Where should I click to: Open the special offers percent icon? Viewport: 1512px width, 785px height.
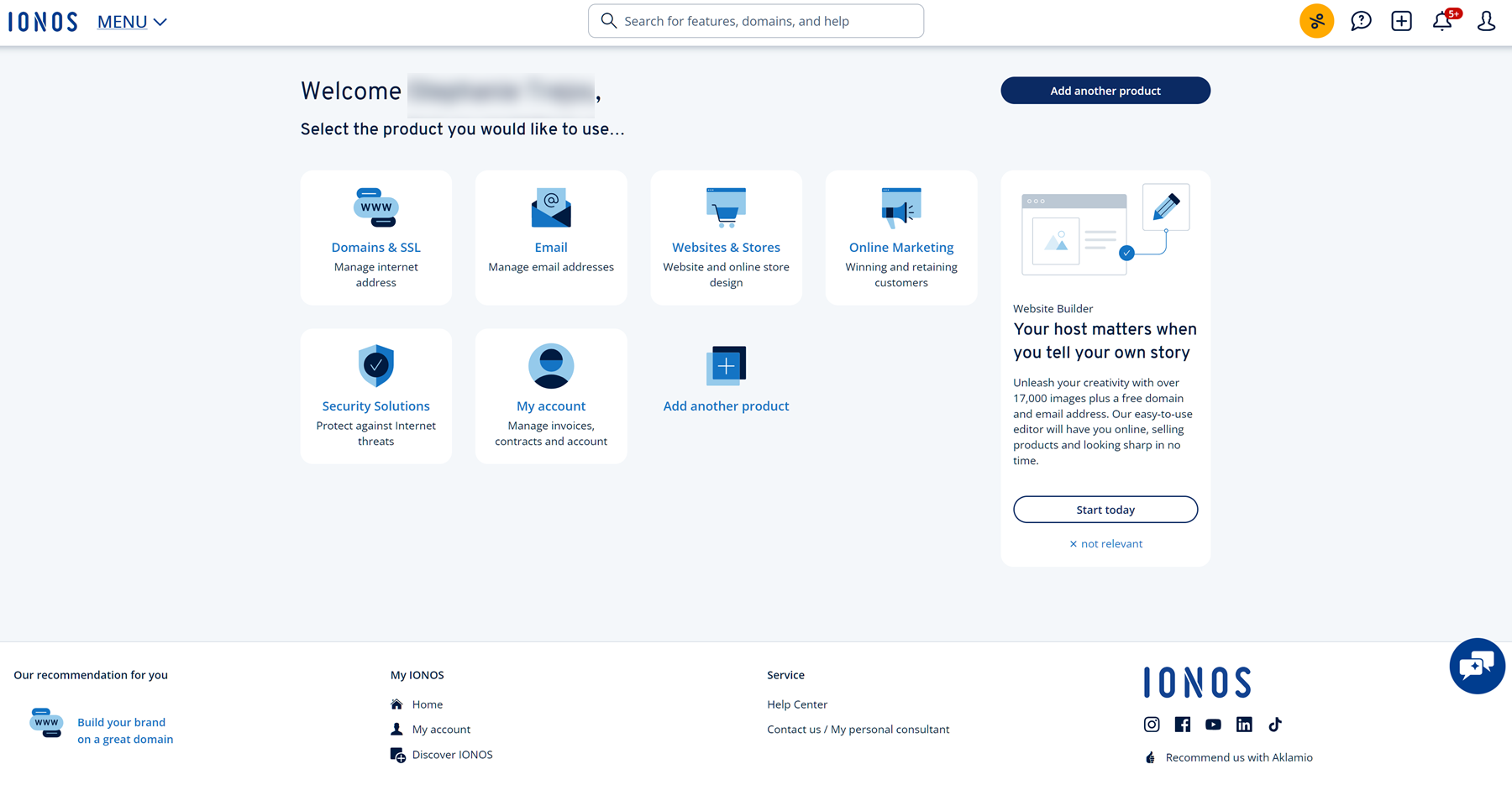[1316, 21]
